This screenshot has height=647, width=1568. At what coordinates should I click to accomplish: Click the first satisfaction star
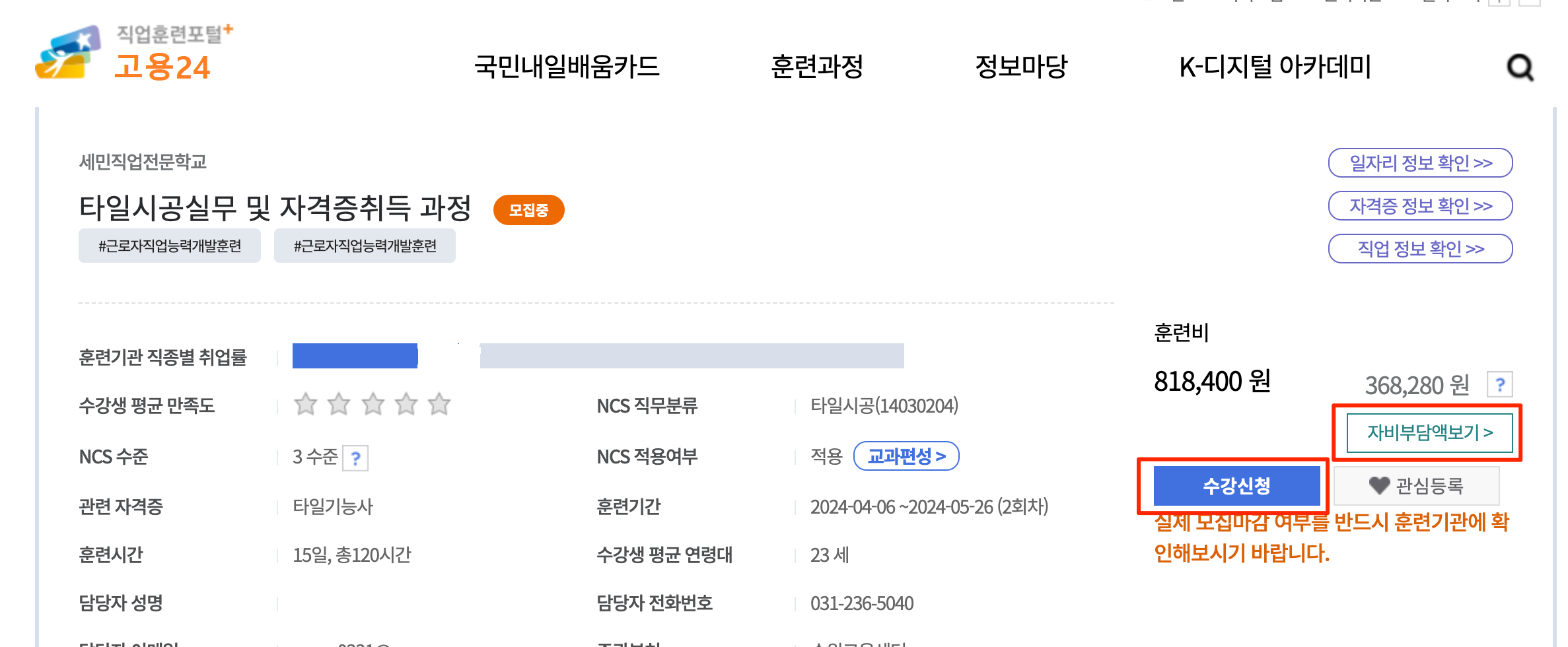pos(305,404)
